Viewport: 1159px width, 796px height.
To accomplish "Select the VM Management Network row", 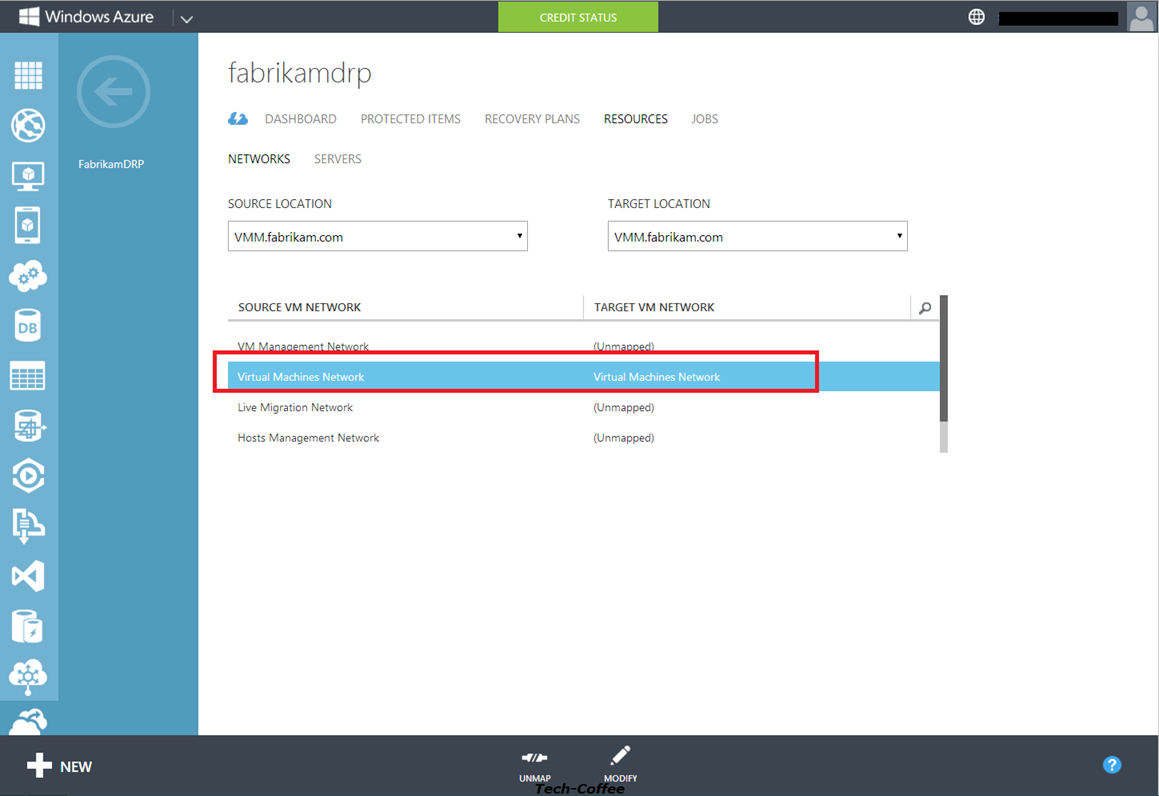I will click(x=583, y=346).
